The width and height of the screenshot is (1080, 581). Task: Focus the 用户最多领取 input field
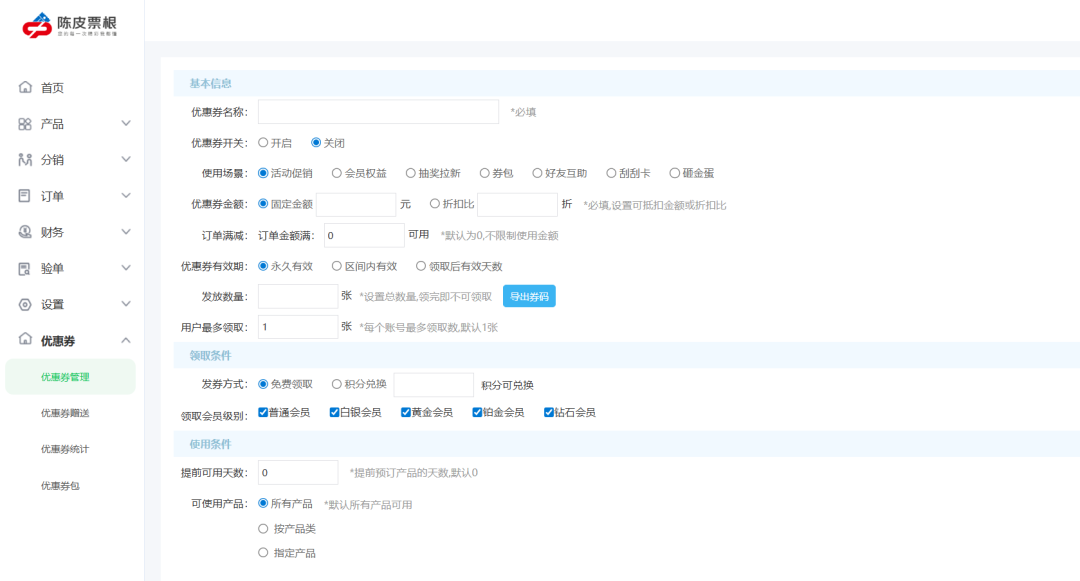[x=298, y=327]
